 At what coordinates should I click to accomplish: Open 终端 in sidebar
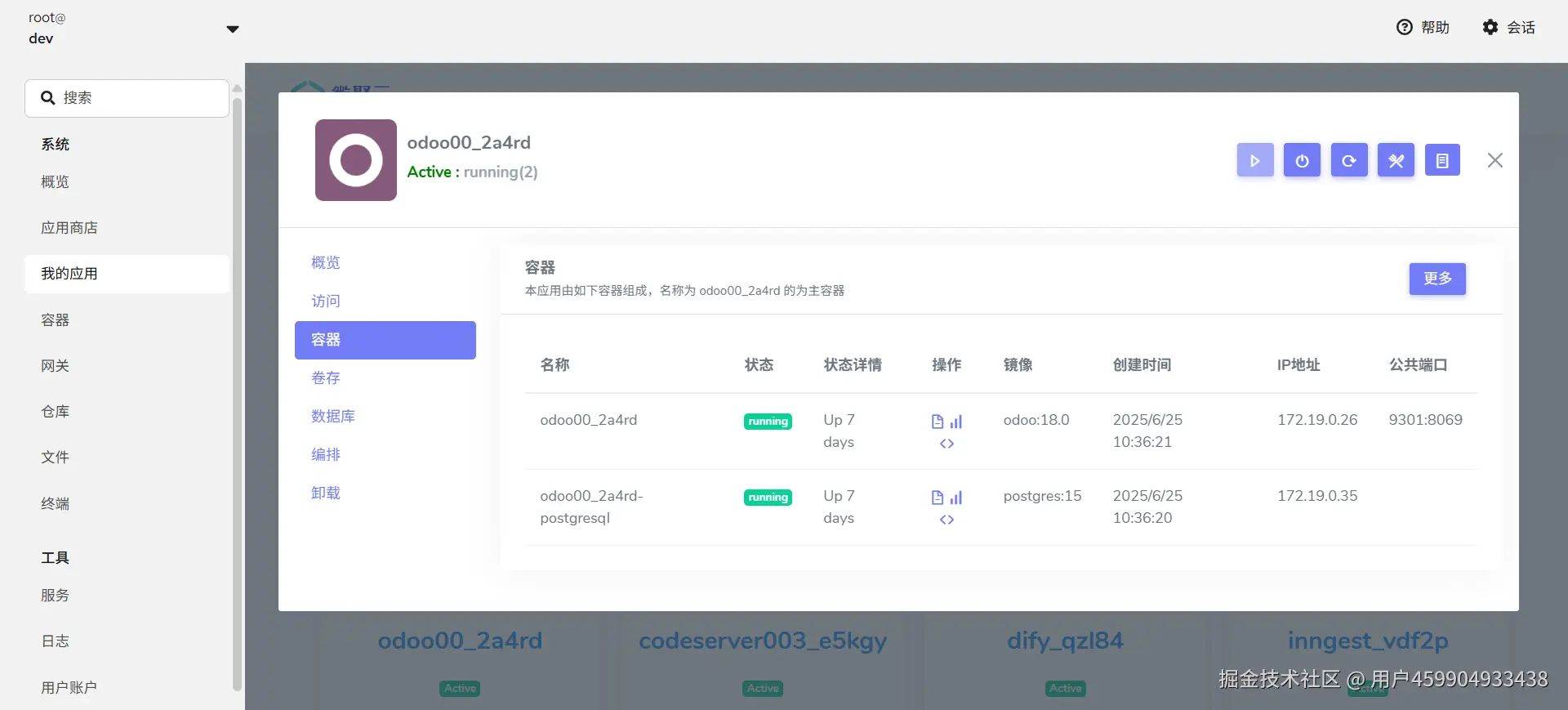[x=127, y=504]
